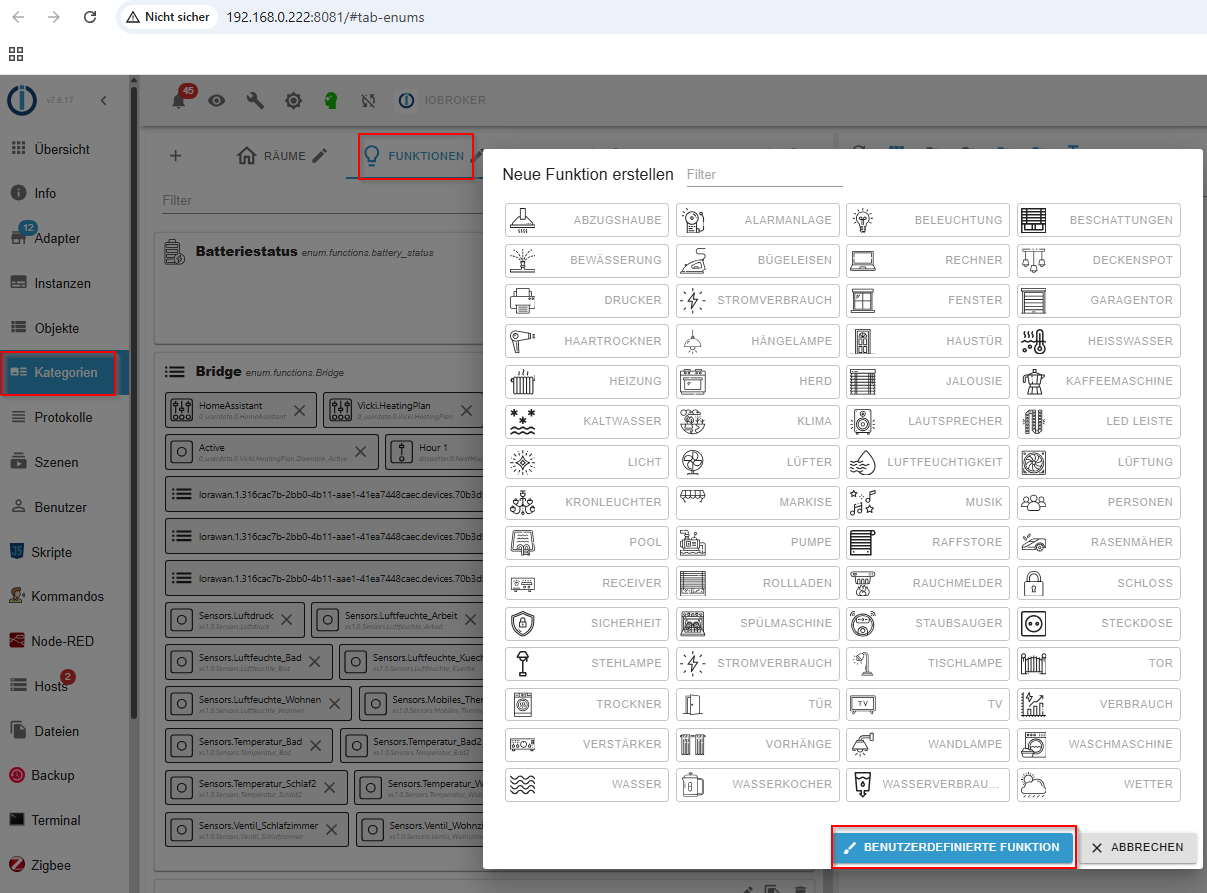This screenshot has height=893, width=1207.
Task: Reload the browser page
Action: coord(90,17)
